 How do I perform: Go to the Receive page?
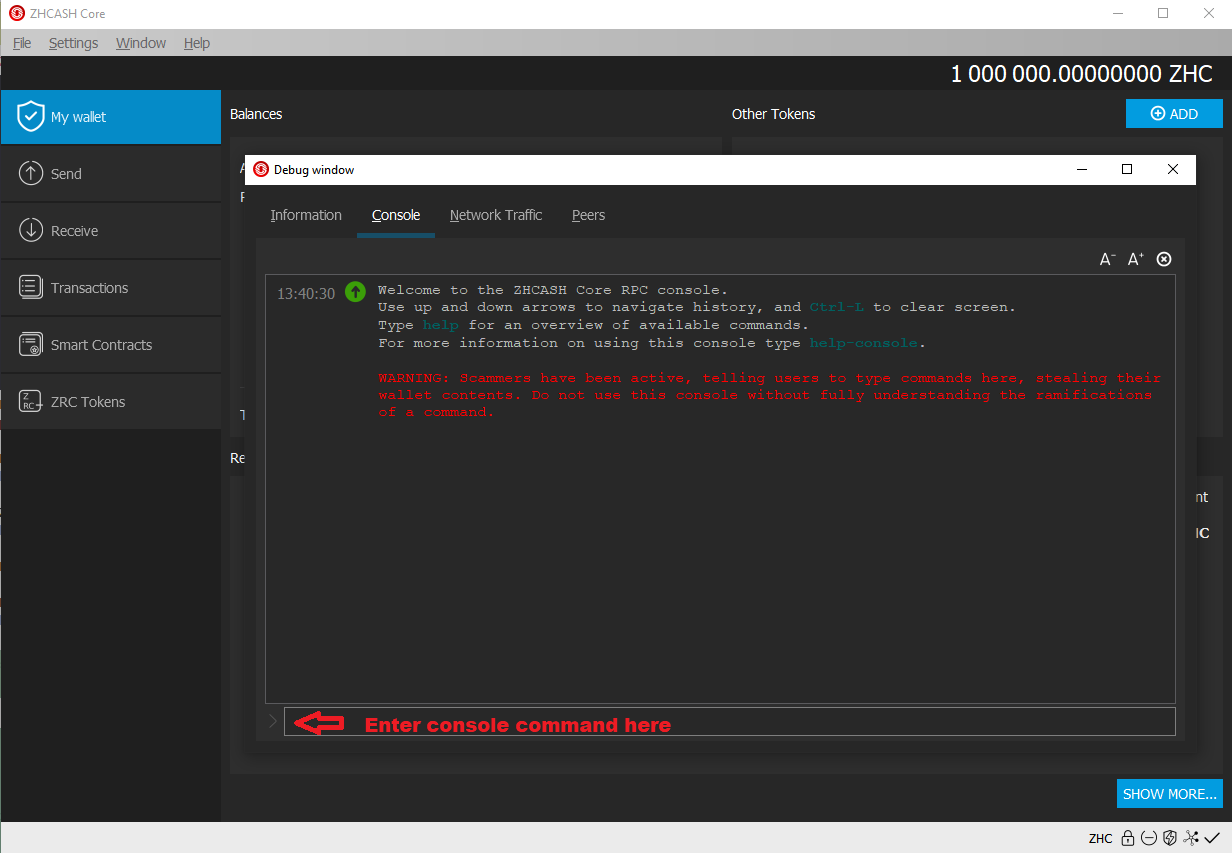pos(111,230)
